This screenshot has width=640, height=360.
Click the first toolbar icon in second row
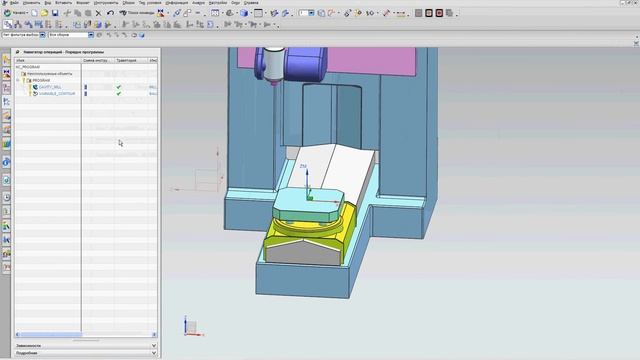[8, 24]
